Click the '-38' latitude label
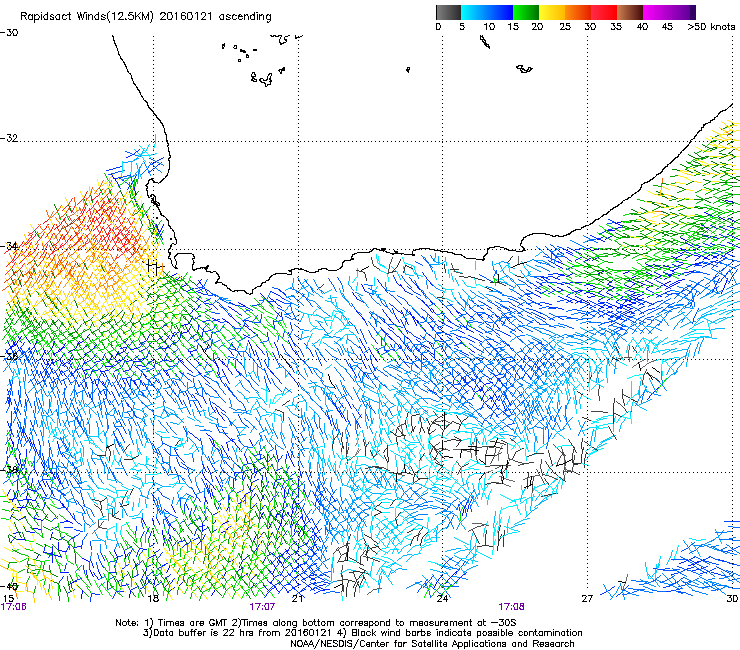Screen dimensions: 740x650 click(x=9, y=470)
